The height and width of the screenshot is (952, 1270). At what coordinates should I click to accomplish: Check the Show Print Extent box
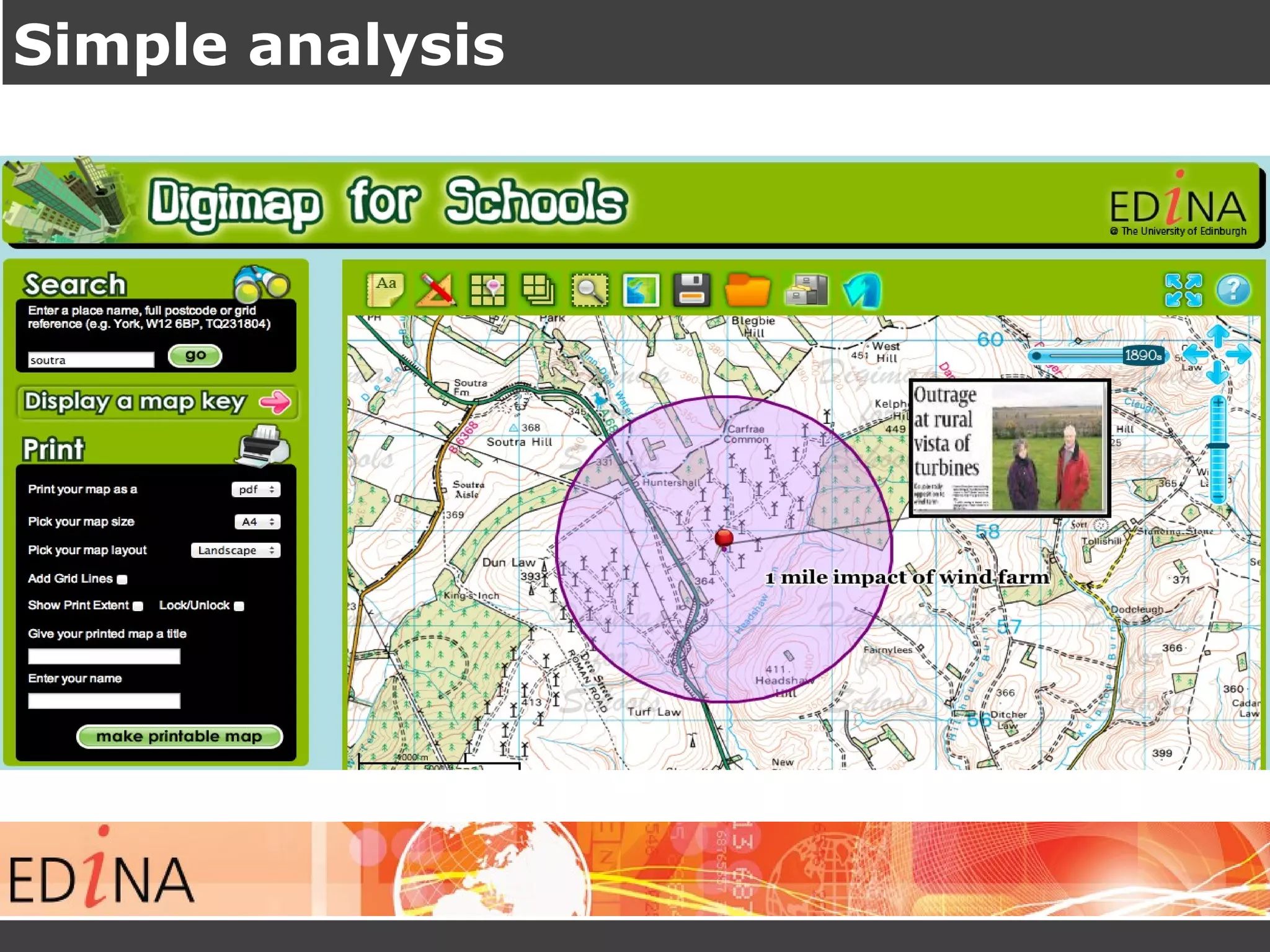[x=138, y=606]
